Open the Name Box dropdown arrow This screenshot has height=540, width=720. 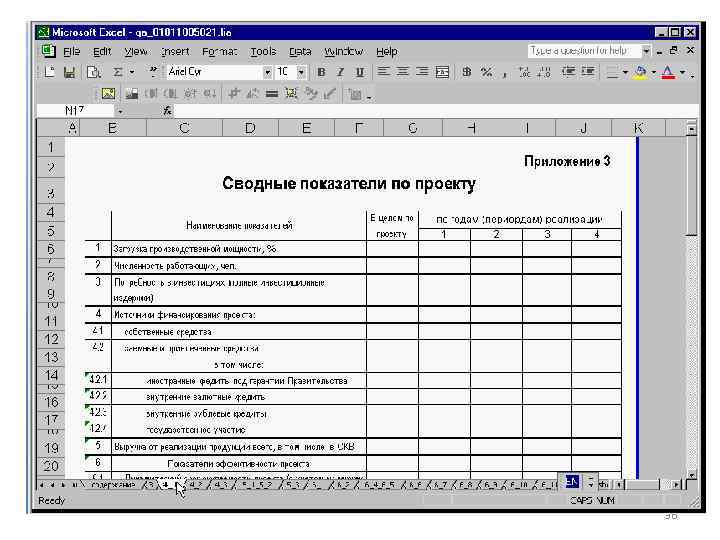click(120, 111)
